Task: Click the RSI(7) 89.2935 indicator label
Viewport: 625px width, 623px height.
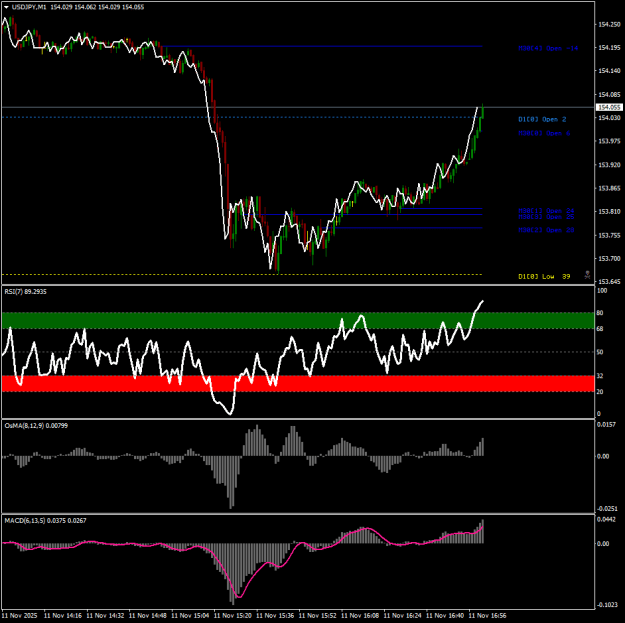Action: (x=26, y=292)
